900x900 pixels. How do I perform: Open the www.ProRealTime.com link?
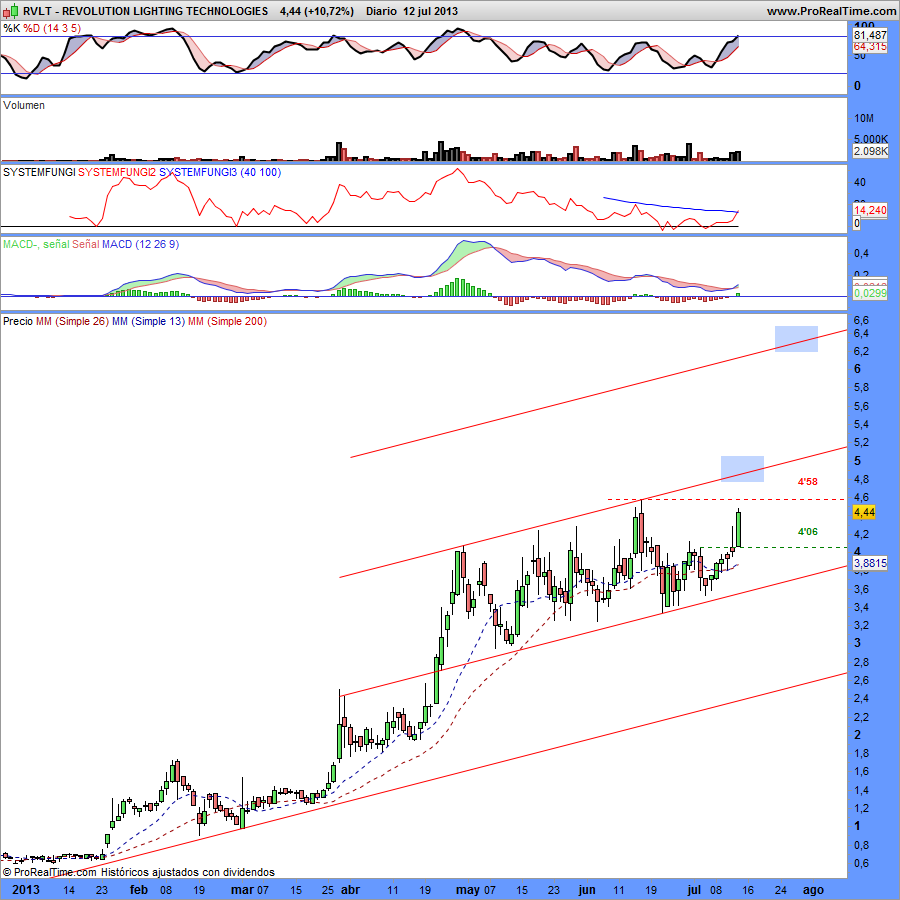[x=831, y=11]
